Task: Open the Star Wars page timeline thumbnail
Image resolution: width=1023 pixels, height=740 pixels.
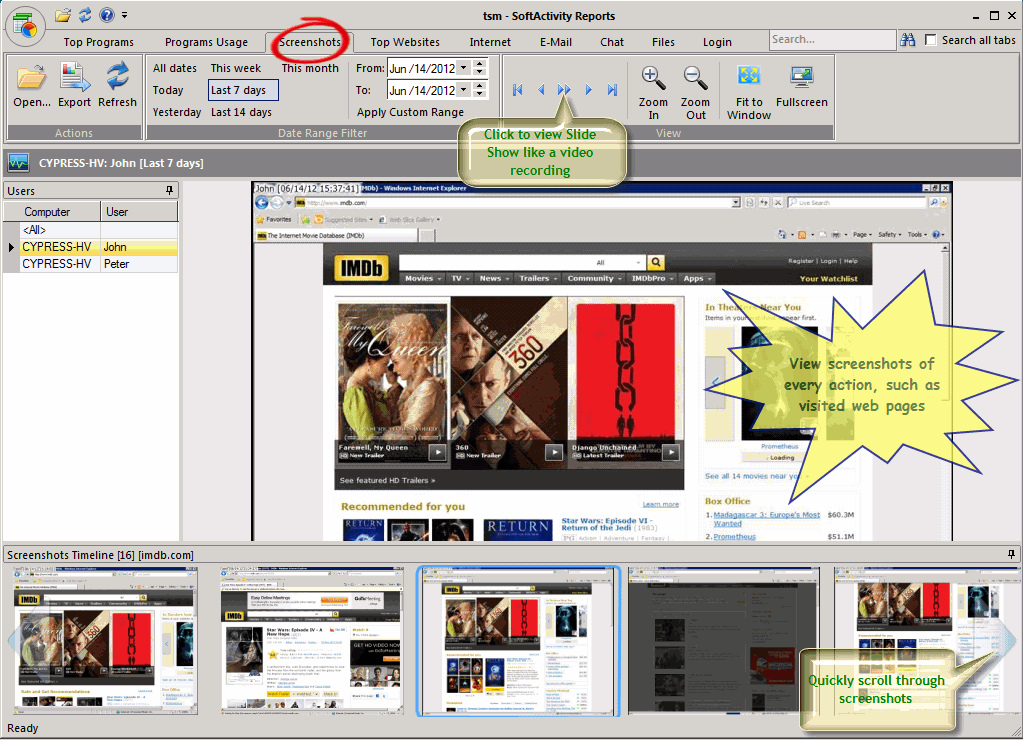Action: [312, 640]
